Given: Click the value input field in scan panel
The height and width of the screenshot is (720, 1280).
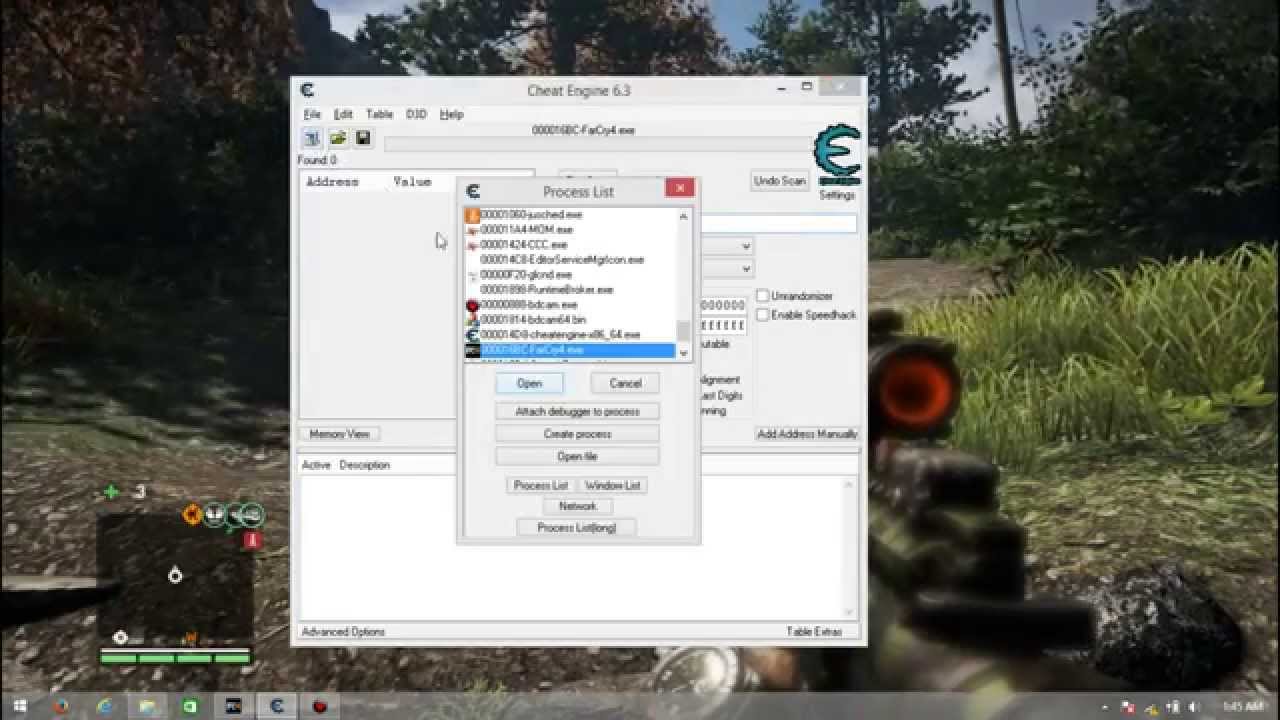Looking at the screenshot, I should pyautogui.click(x=778, y=223).
